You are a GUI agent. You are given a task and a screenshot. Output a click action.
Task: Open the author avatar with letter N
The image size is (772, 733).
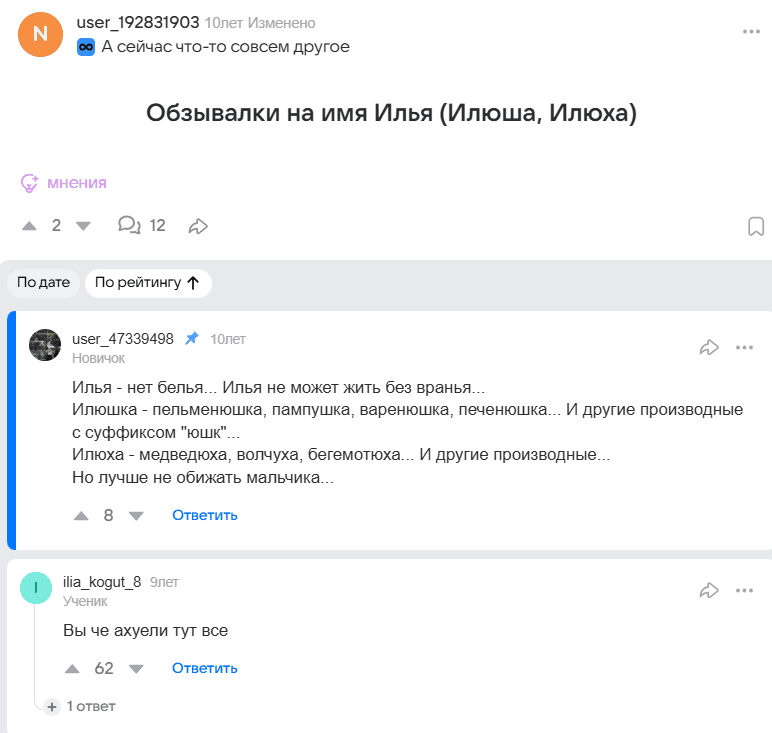[40, 34]
